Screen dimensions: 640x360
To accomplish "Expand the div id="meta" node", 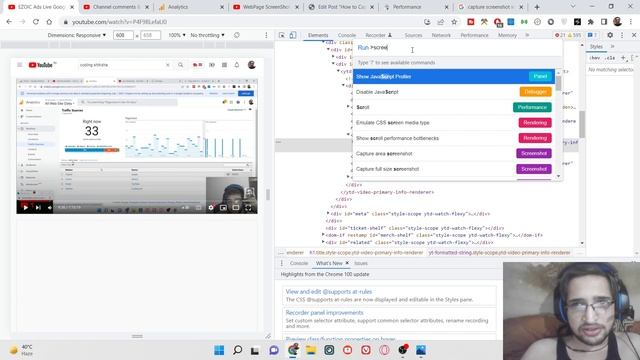I will pos(328,213).
